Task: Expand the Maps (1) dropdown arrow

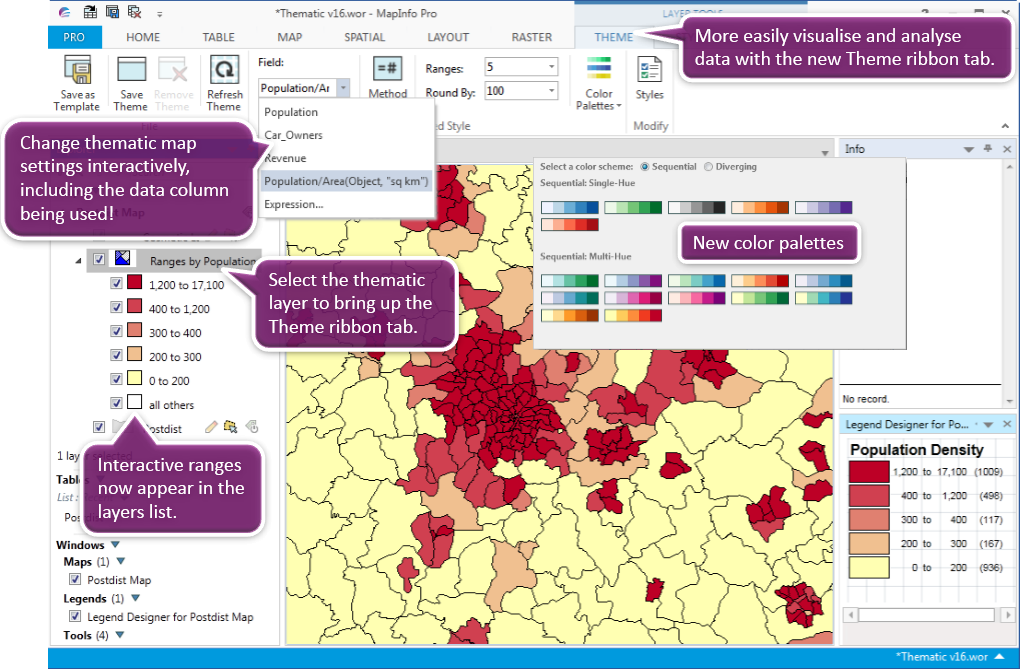Action: [120, 561]
